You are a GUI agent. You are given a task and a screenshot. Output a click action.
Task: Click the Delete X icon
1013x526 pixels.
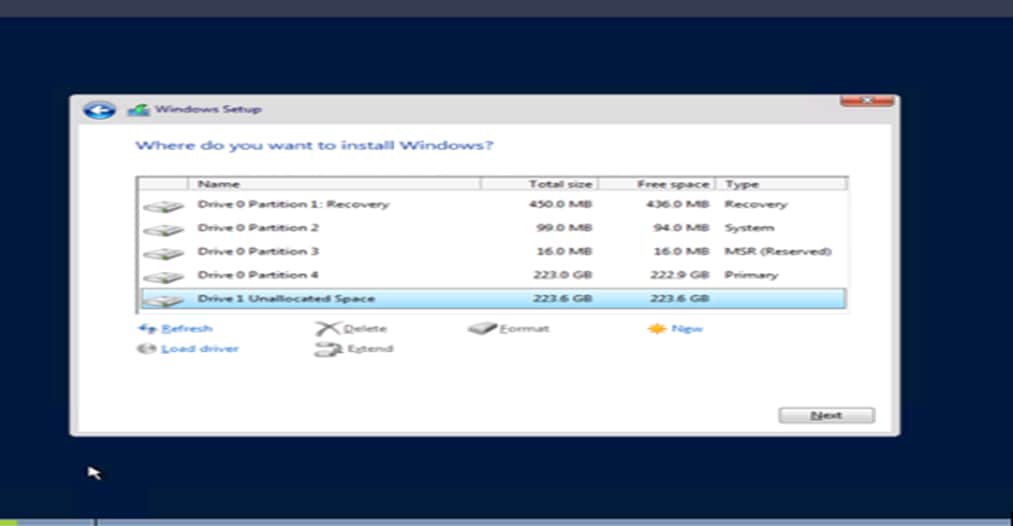[x=328, y=328]
